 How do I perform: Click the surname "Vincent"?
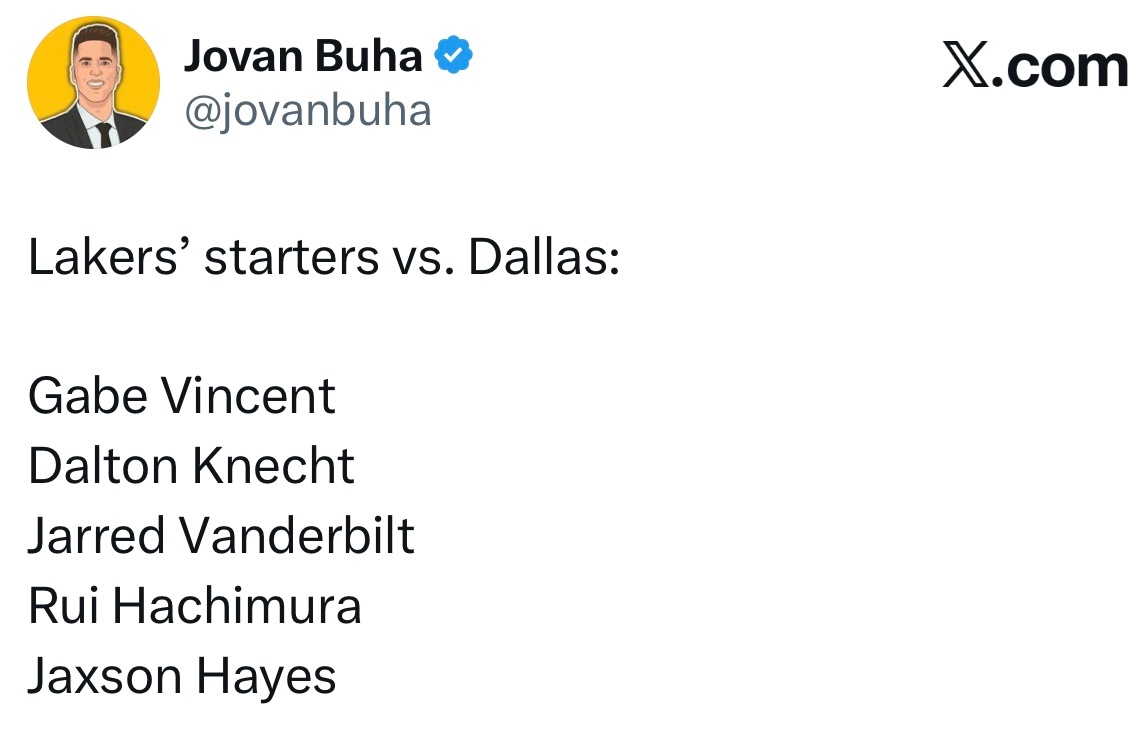point(248,396)
